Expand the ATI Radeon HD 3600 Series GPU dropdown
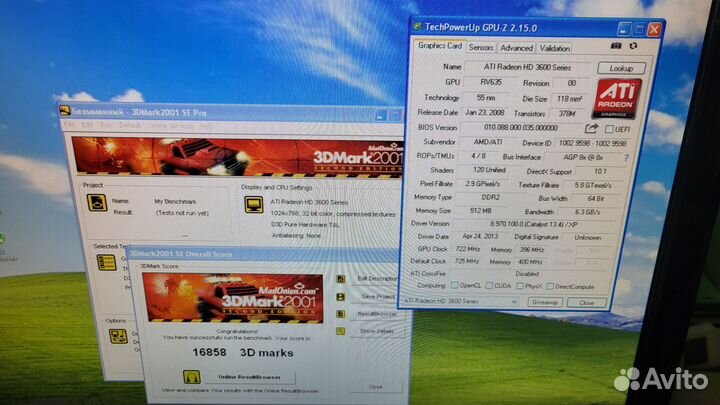720x405 pixels. pyautogui.click(x=514, y=302)
